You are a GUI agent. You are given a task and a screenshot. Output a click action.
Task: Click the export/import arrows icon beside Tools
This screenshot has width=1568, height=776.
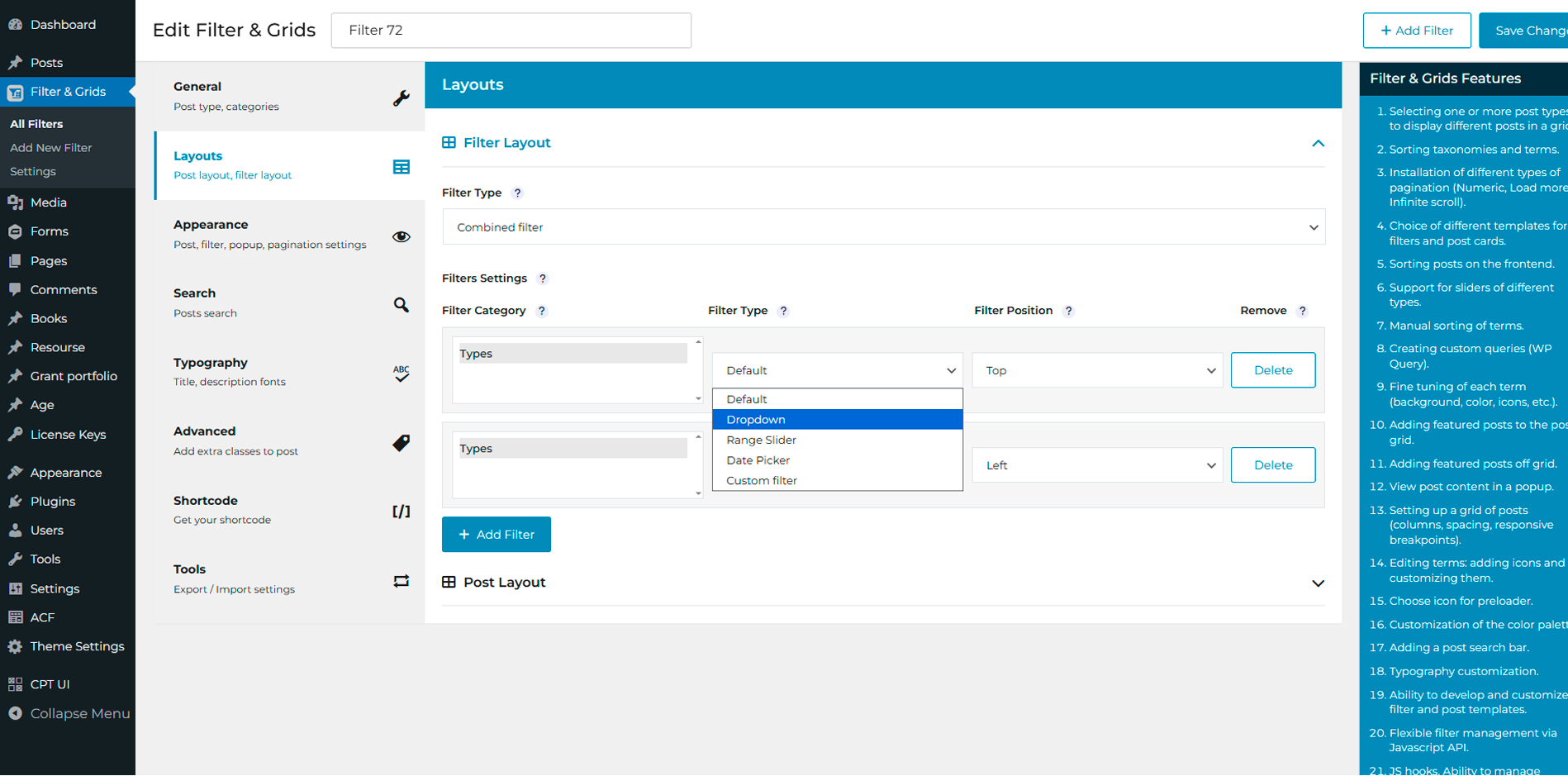coord(401,581)
